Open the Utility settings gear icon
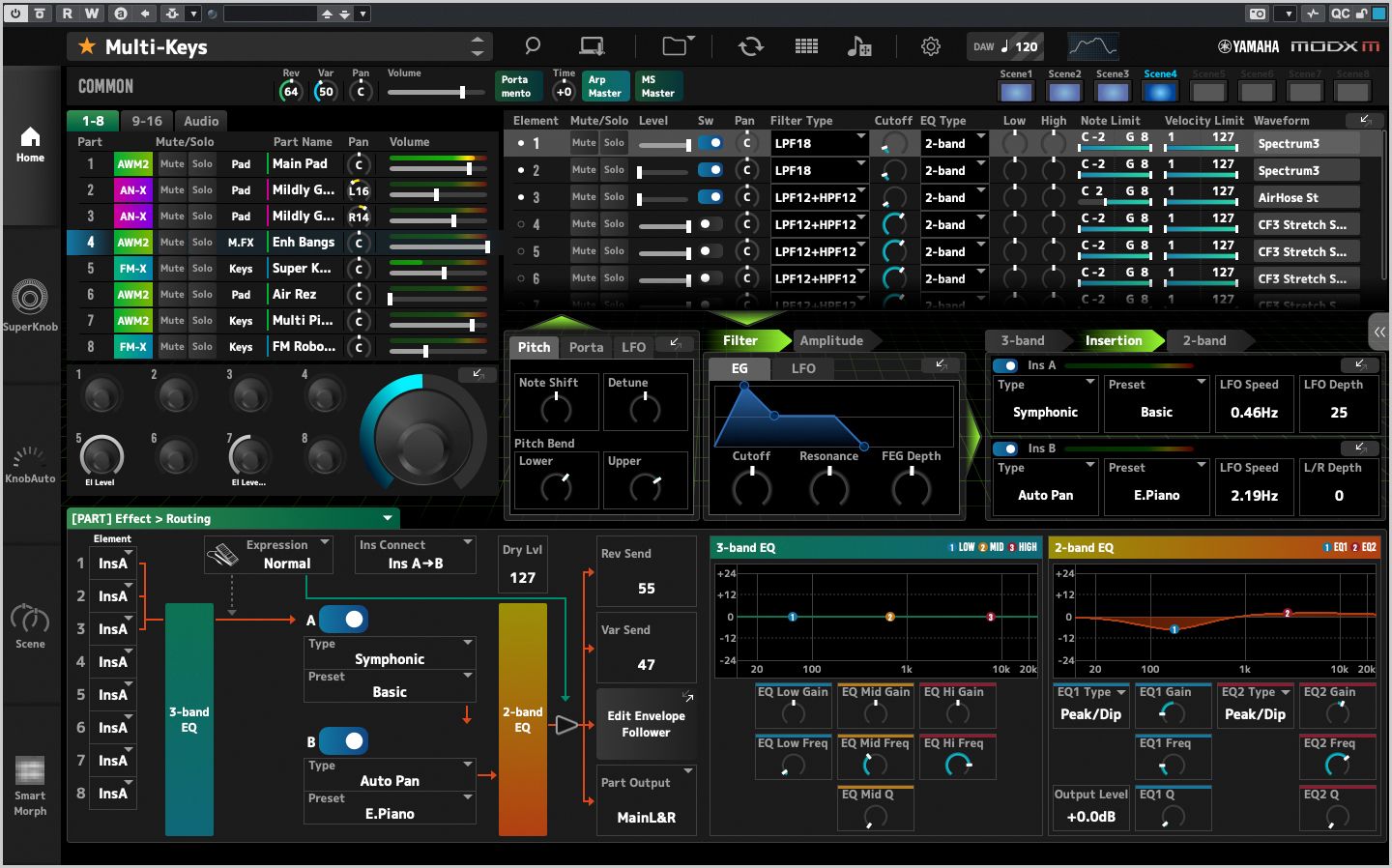1392x868 pixels. point(930,45)
